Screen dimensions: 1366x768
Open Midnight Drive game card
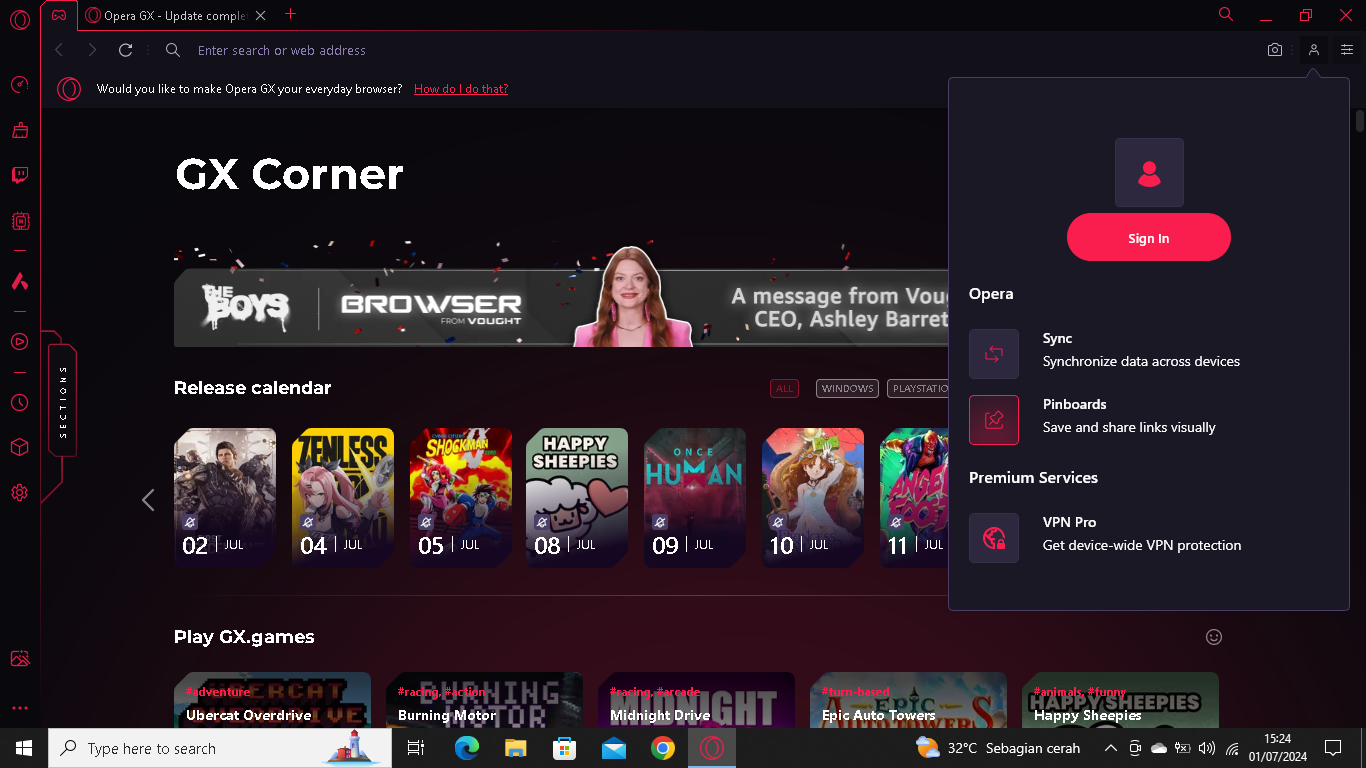click(696, 700)
